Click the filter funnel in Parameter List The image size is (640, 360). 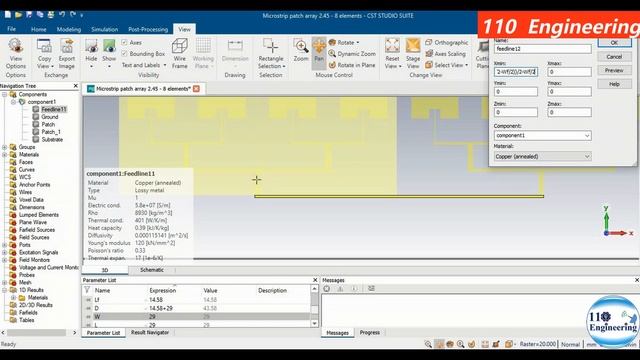[x=87, y=290]
